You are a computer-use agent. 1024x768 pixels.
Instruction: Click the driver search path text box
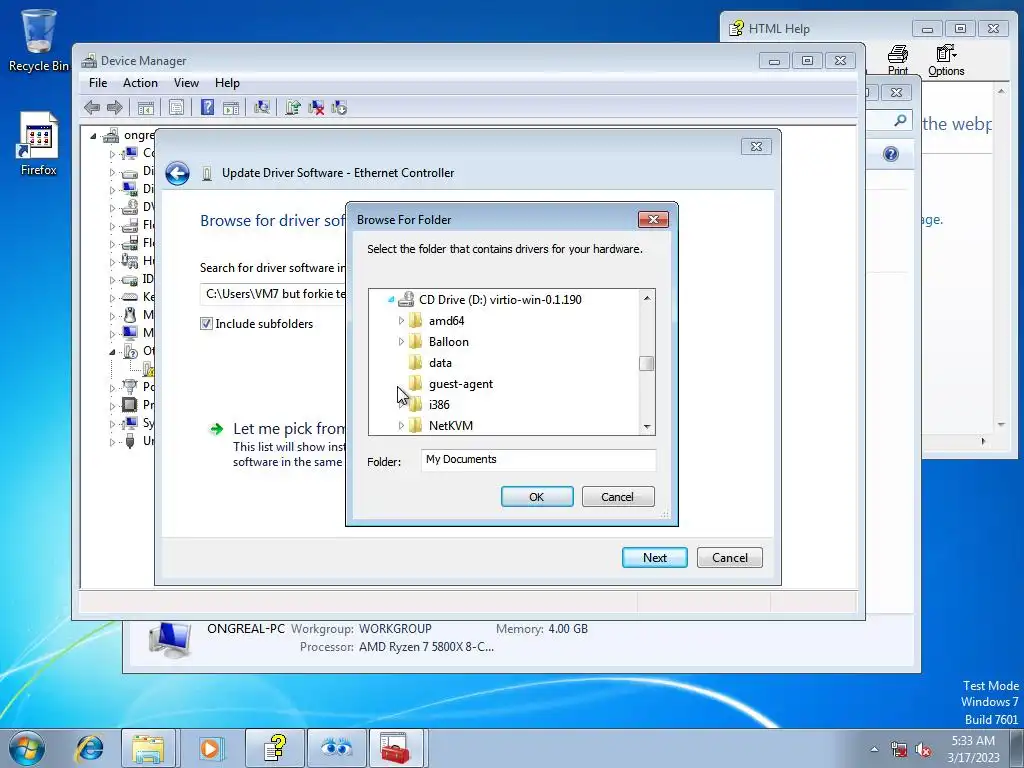273,294
